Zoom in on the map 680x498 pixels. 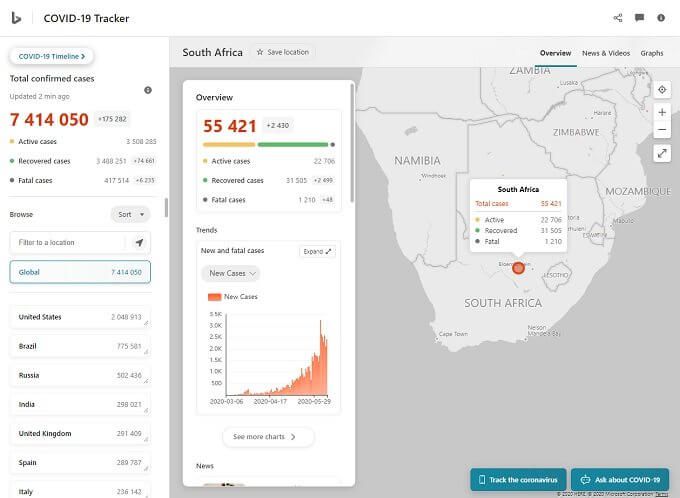662,112
